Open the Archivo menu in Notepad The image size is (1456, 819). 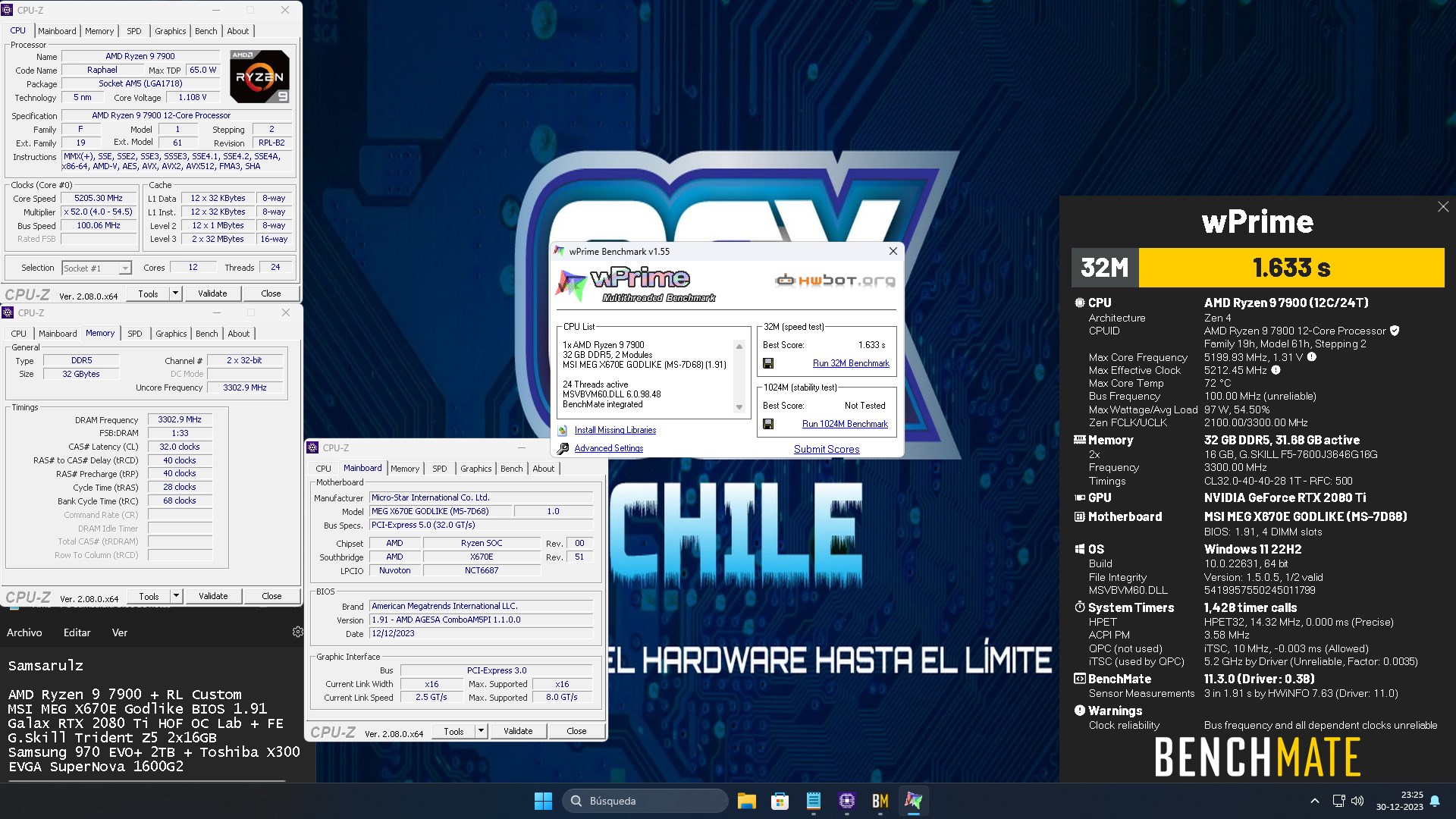click(24, 632)
